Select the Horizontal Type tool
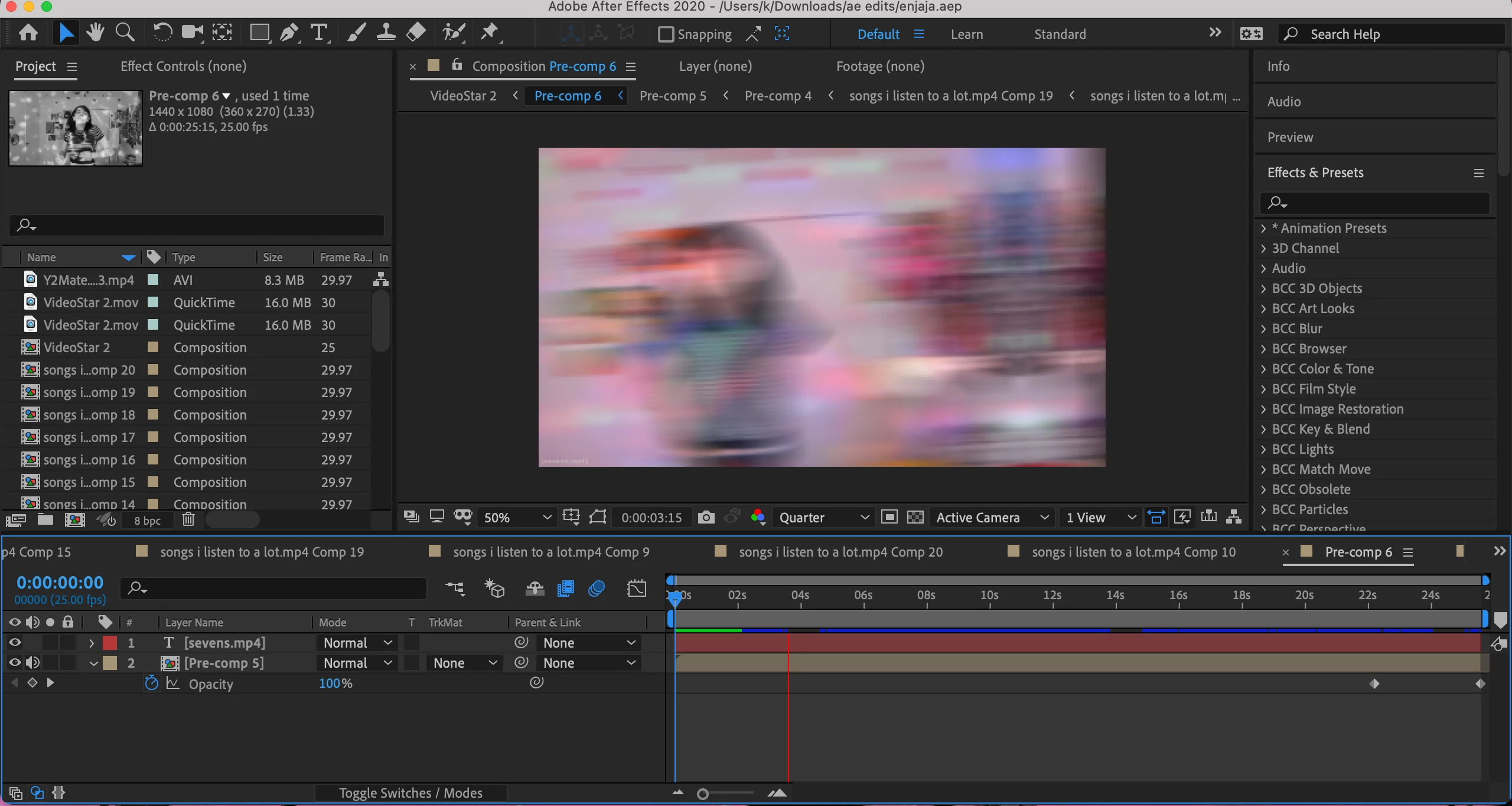This screenshot has height=806, width=1512. pos(319,33)
